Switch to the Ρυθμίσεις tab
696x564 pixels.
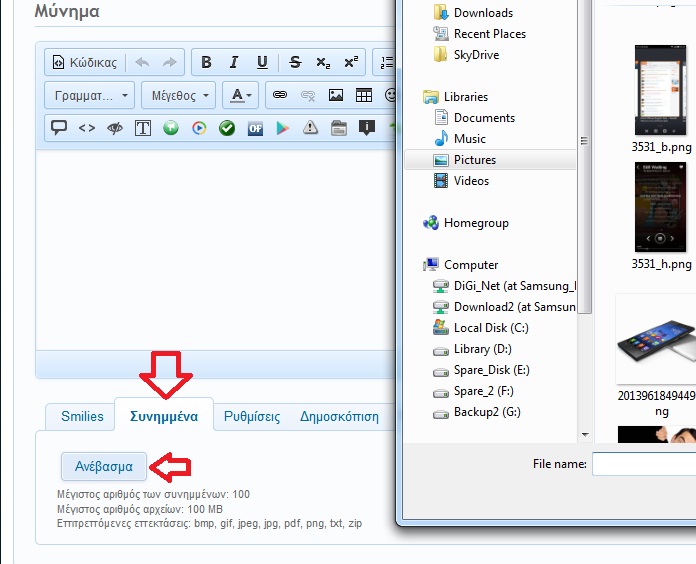pos(252,417)
